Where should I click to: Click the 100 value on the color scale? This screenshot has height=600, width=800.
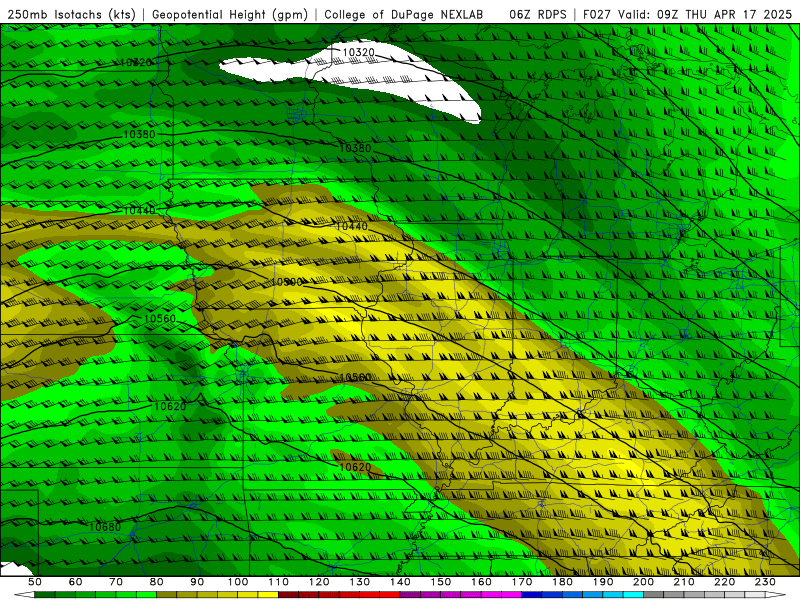point(238,582)
